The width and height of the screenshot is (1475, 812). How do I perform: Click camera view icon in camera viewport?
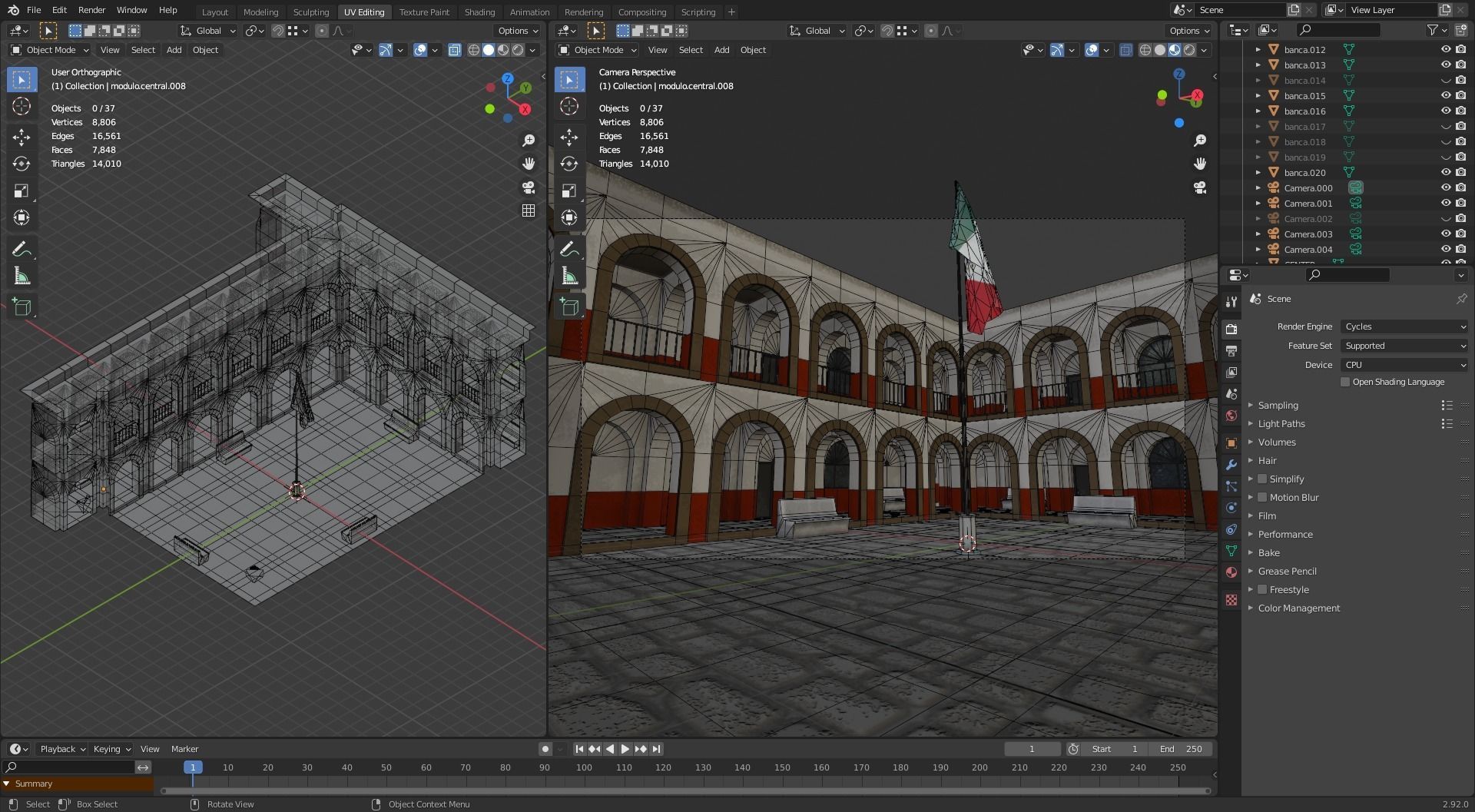(1200, 187)
